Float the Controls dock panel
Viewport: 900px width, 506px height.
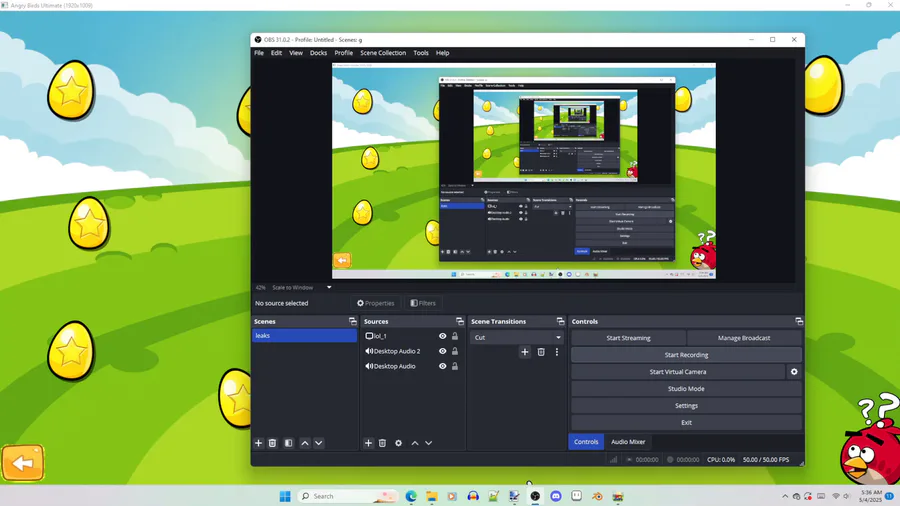click(798, 321)
